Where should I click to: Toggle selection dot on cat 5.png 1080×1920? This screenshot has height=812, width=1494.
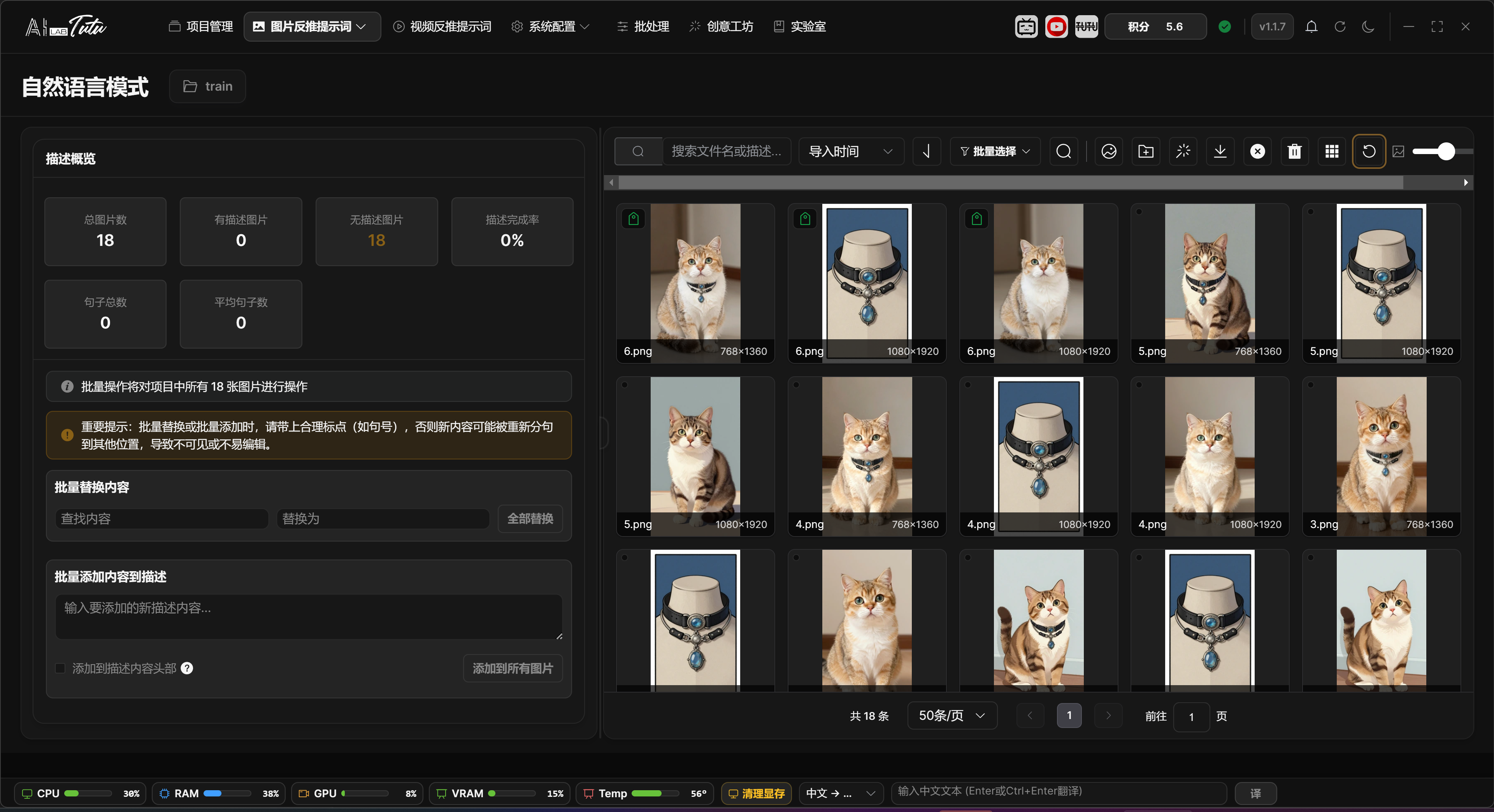pos(625,385)
